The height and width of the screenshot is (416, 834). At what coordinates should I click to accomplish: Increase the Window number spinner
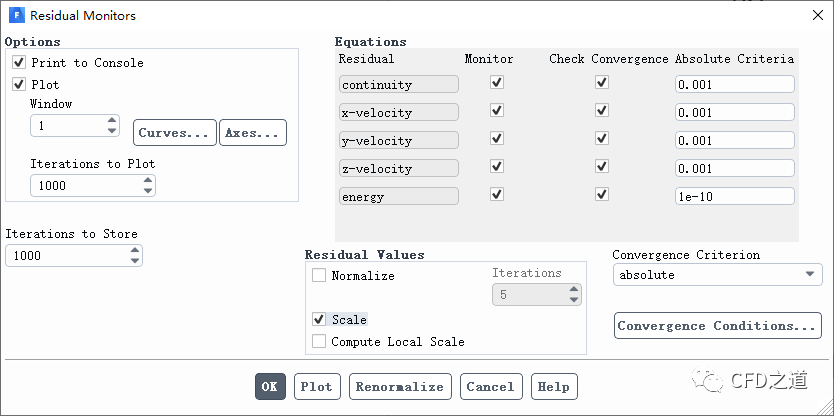[x=112, y=121]
